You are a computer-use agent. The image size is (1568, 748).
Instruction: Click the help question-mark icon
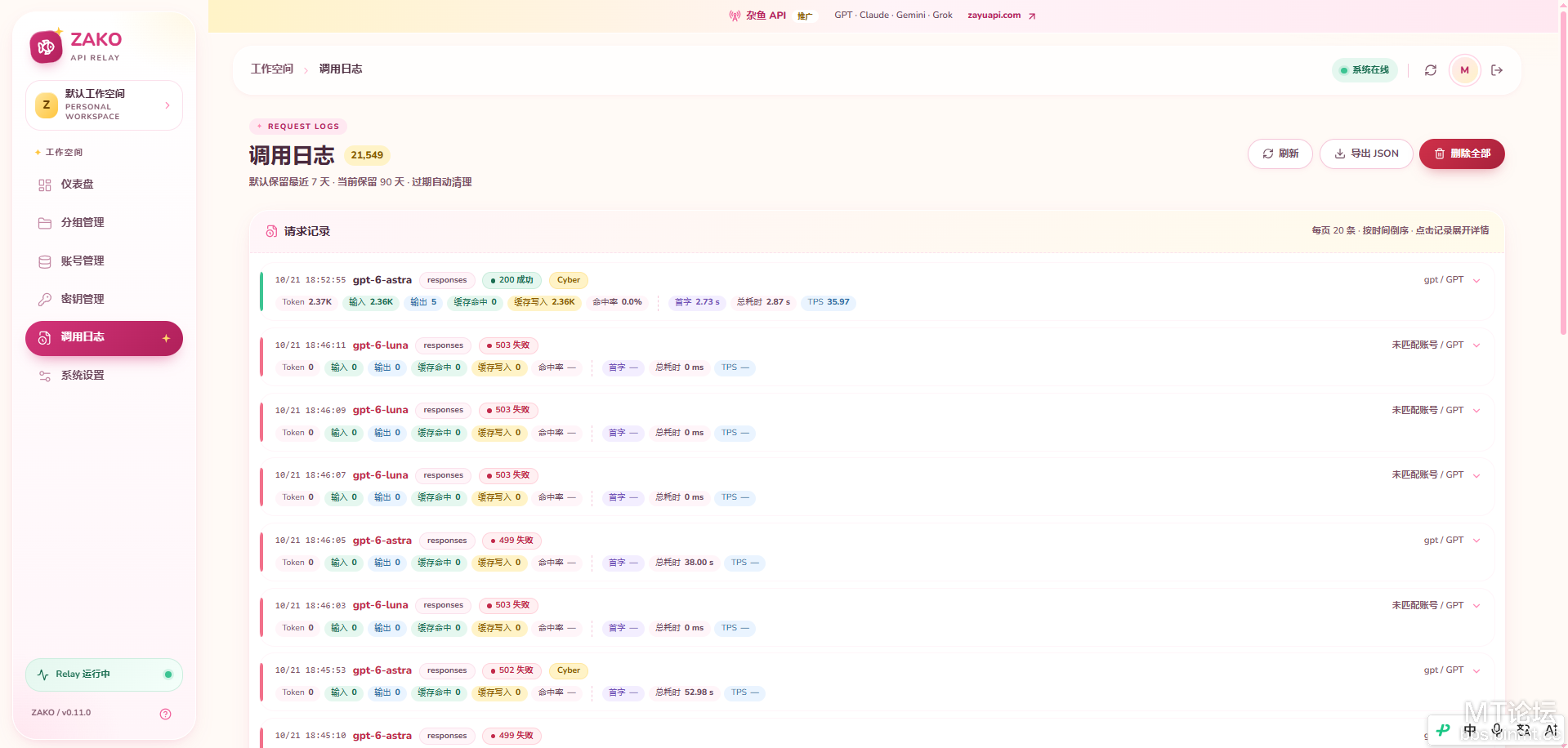coord(166,714)
